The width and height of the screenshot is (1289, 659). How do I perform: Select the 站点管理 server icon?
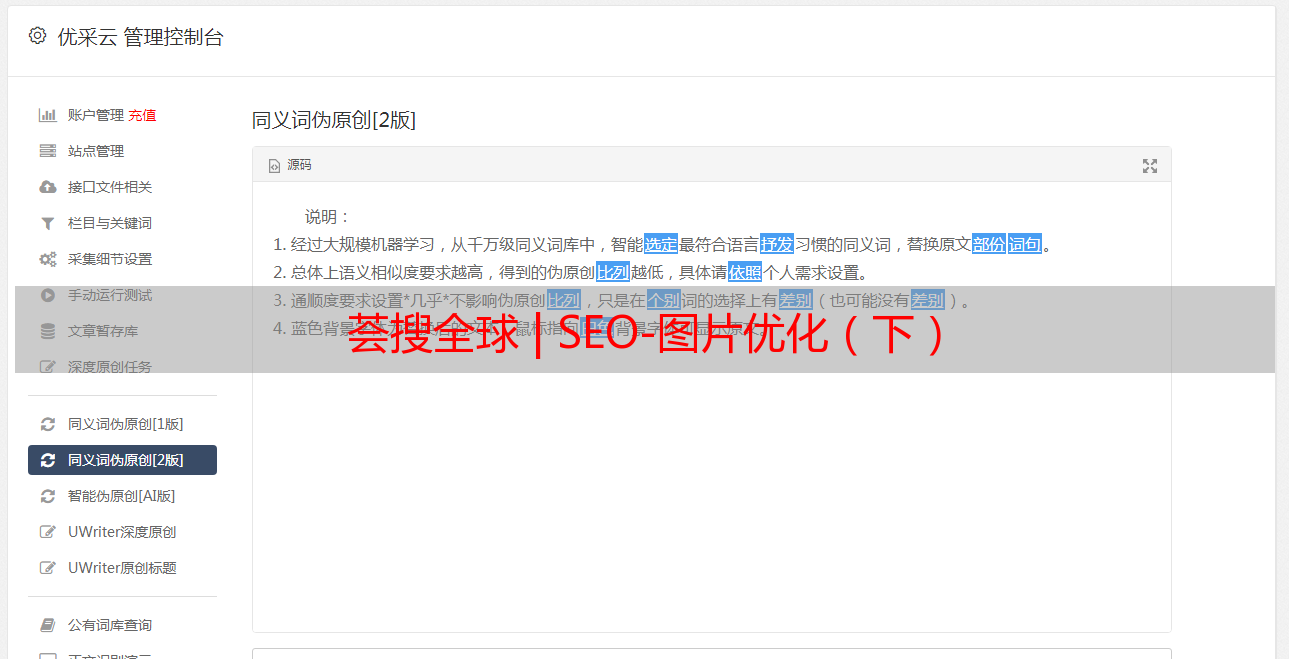click(47, 151)
